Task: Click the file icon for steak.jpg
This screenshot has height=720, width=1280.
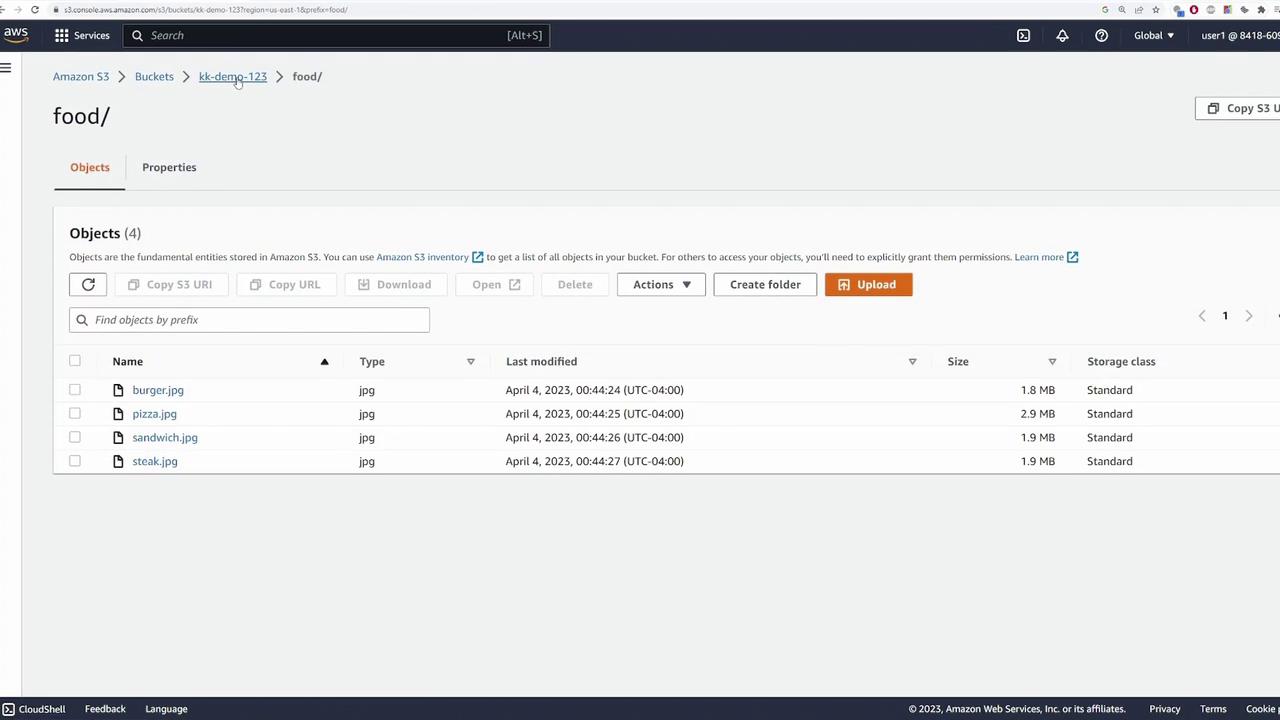Action: (x=118, y=461)
